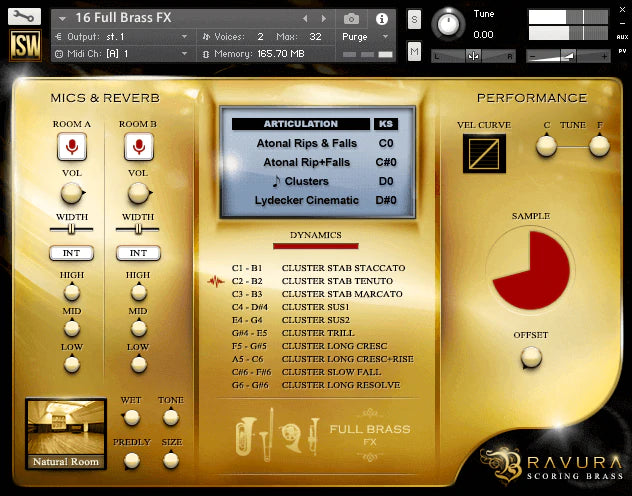
Task: Click the reverb TONE knob
Action: pyautogui.click(x=171, y=417)
